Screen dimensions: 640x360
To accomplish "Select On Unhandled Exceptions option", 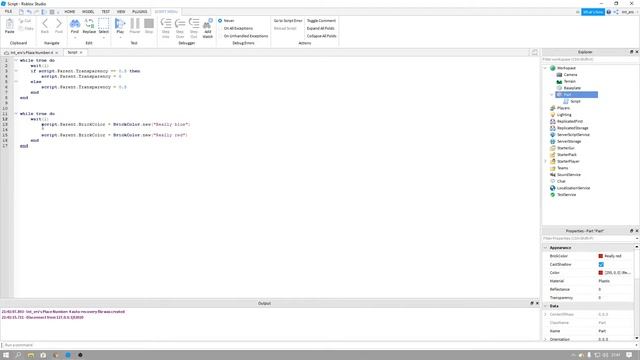I will (x=243, y=36).
